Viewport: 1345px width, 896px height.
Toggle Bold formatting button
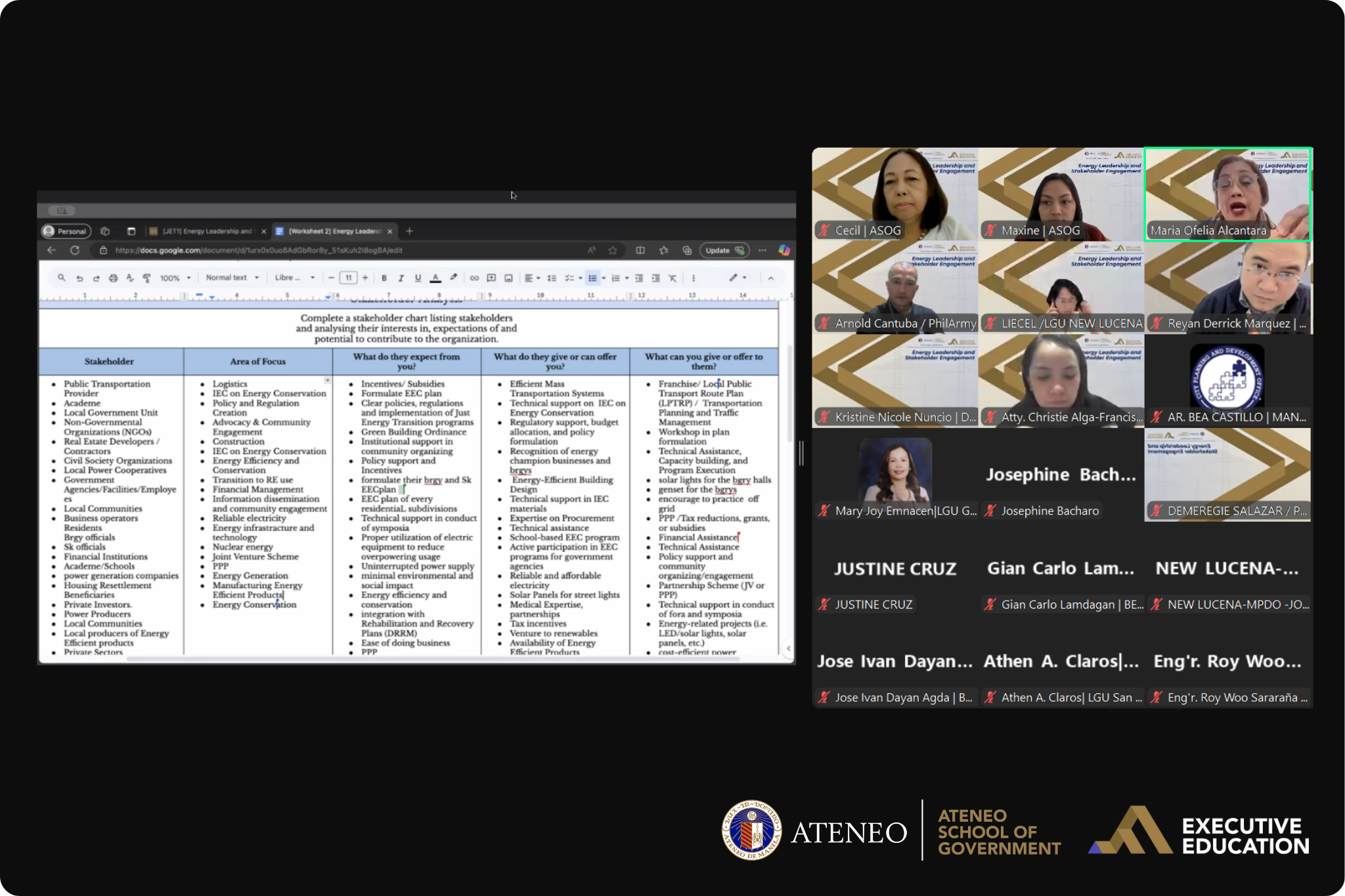pos(384,278)
